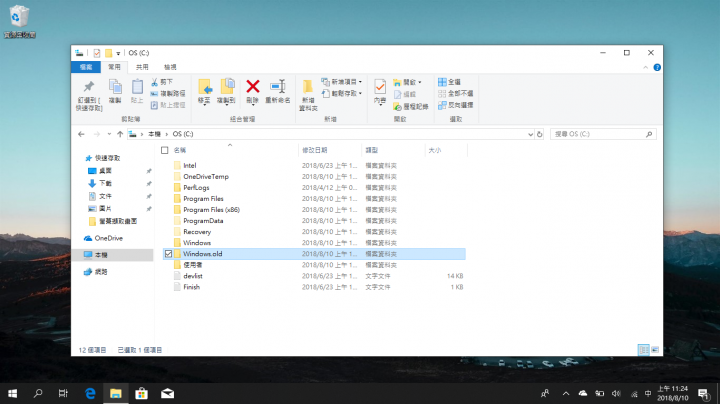The height and width of the screenshot is (404, 720).
Task: Click the volume speaker tray icon
Action: click(x=616, y=393)
